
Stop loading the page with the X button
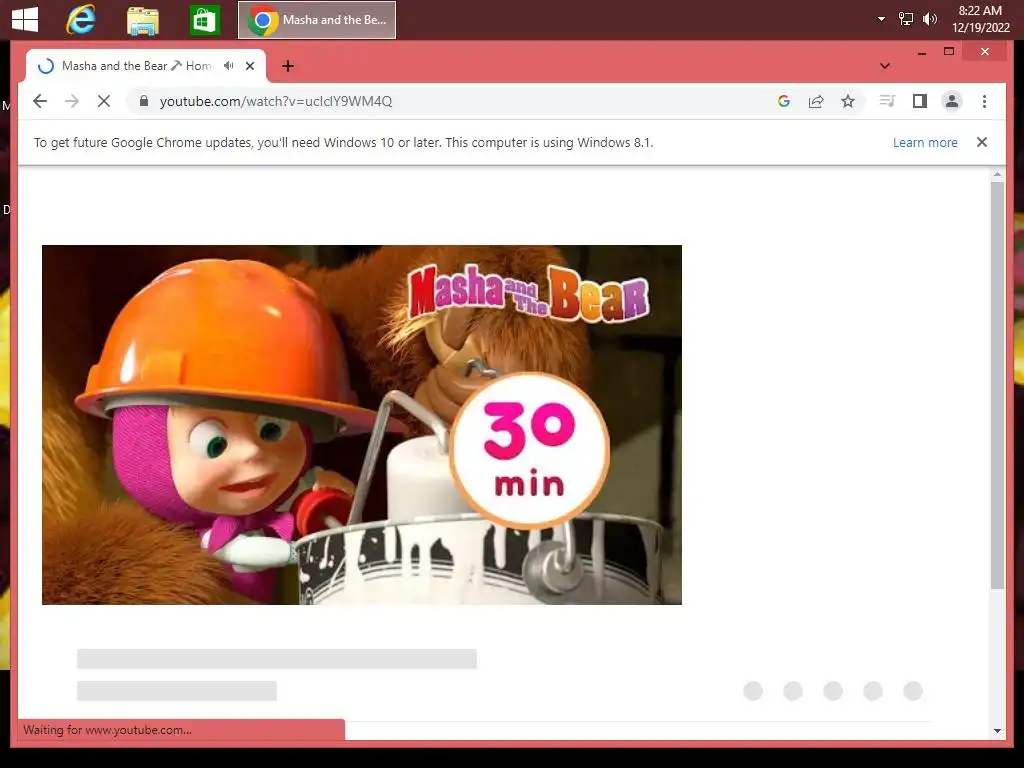[x=104, y=101]
